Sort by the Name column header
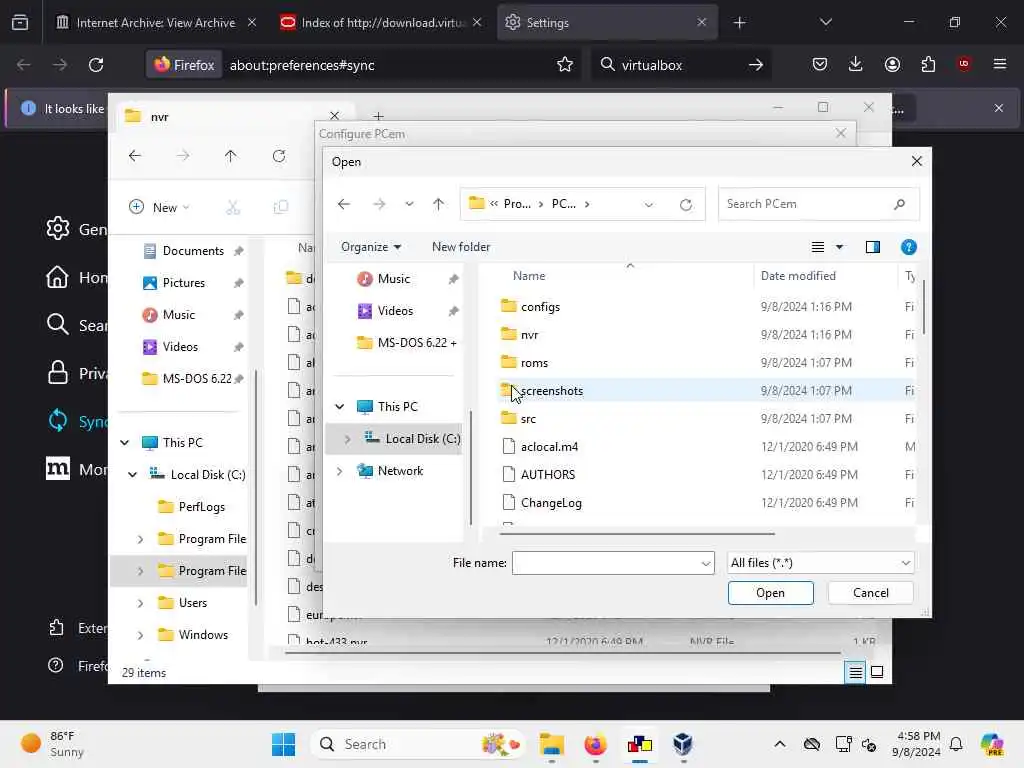1024x768 pixels. [x=528, y=276]
